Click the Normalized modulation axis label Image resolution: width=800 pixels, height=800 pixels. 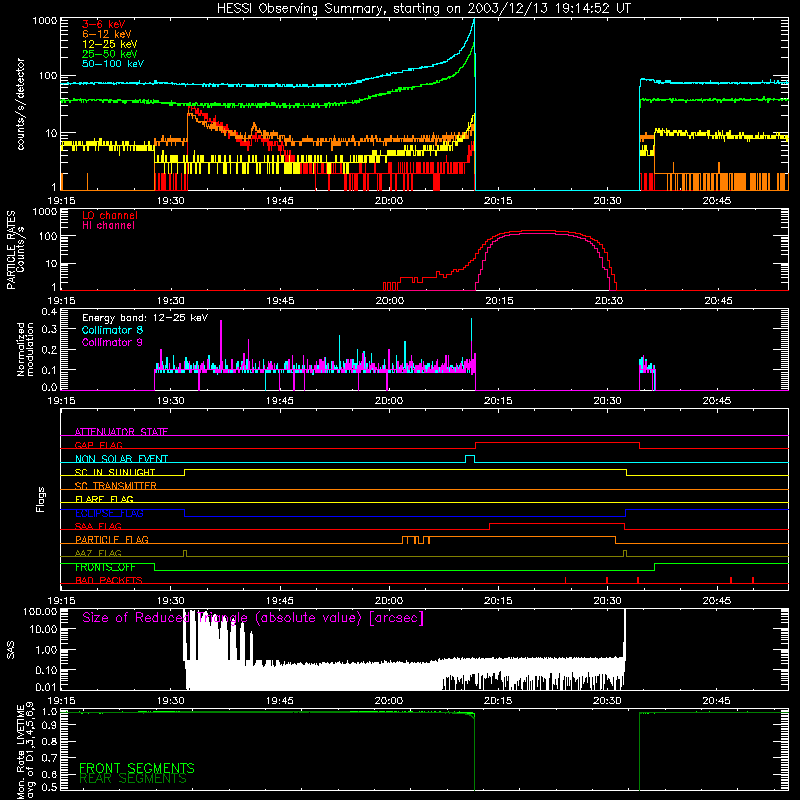[25, 349]
